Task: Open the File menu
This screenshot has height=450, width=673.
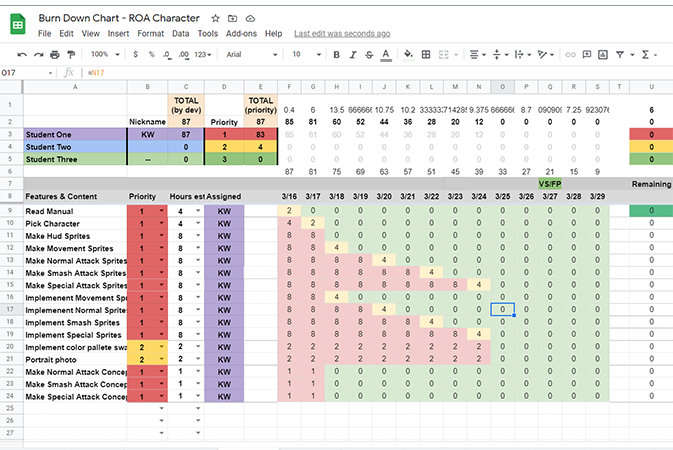Action: 44,33
